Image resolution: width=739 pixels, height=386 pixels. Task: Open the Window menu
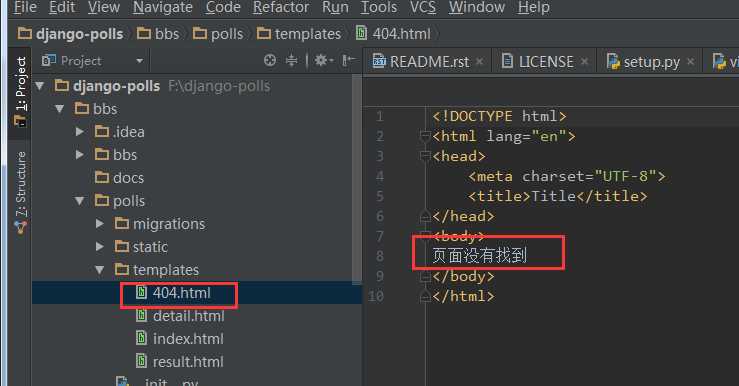tap(476, 8)
